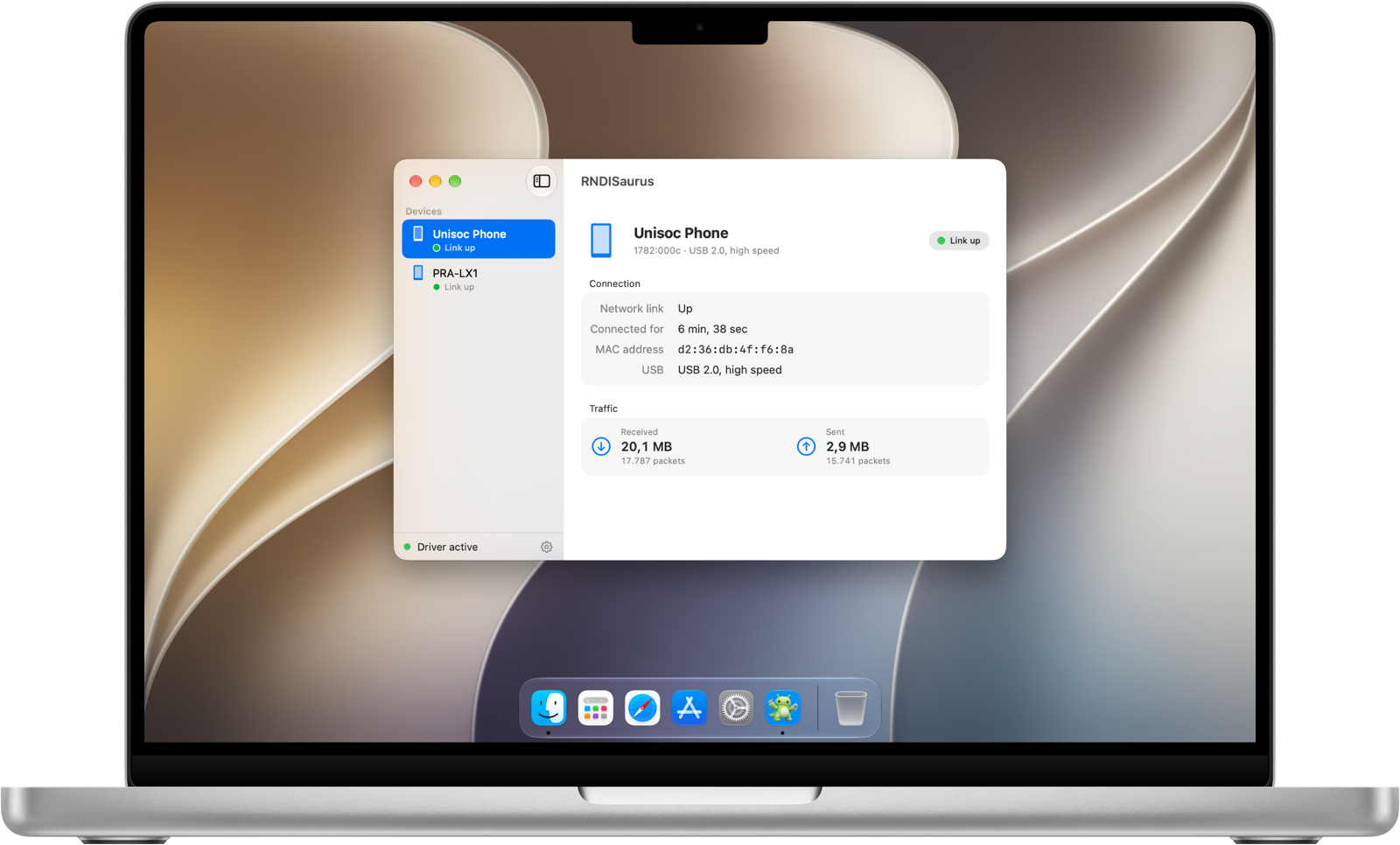
Task: Open the Trash in the Dock
Action: 850,708
